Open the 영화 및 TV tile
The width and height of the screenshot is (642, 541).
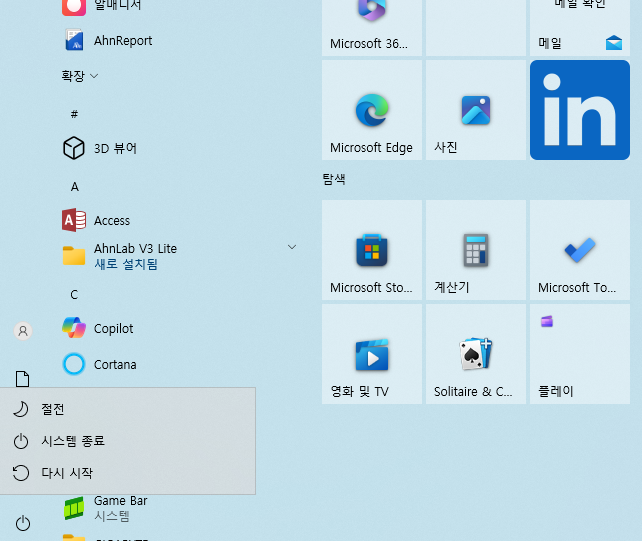372,354
